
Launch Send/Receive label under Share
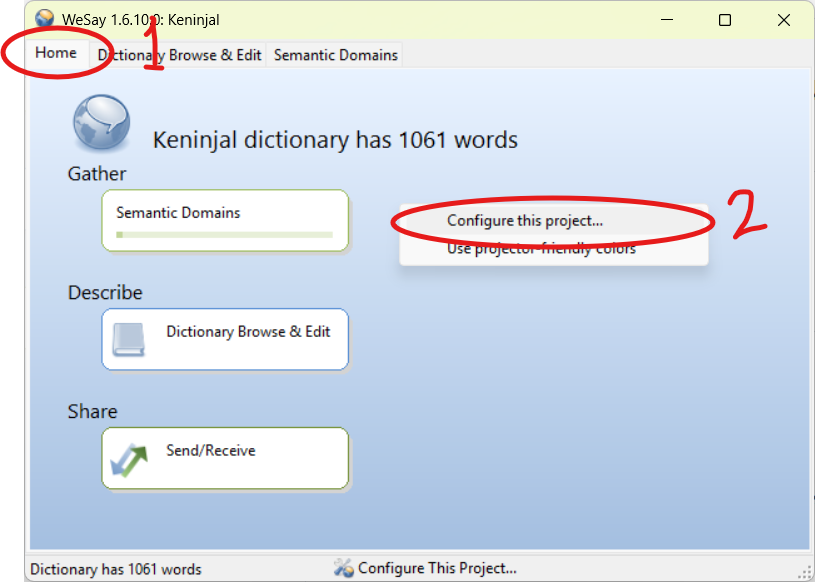(x=210, y=451)
